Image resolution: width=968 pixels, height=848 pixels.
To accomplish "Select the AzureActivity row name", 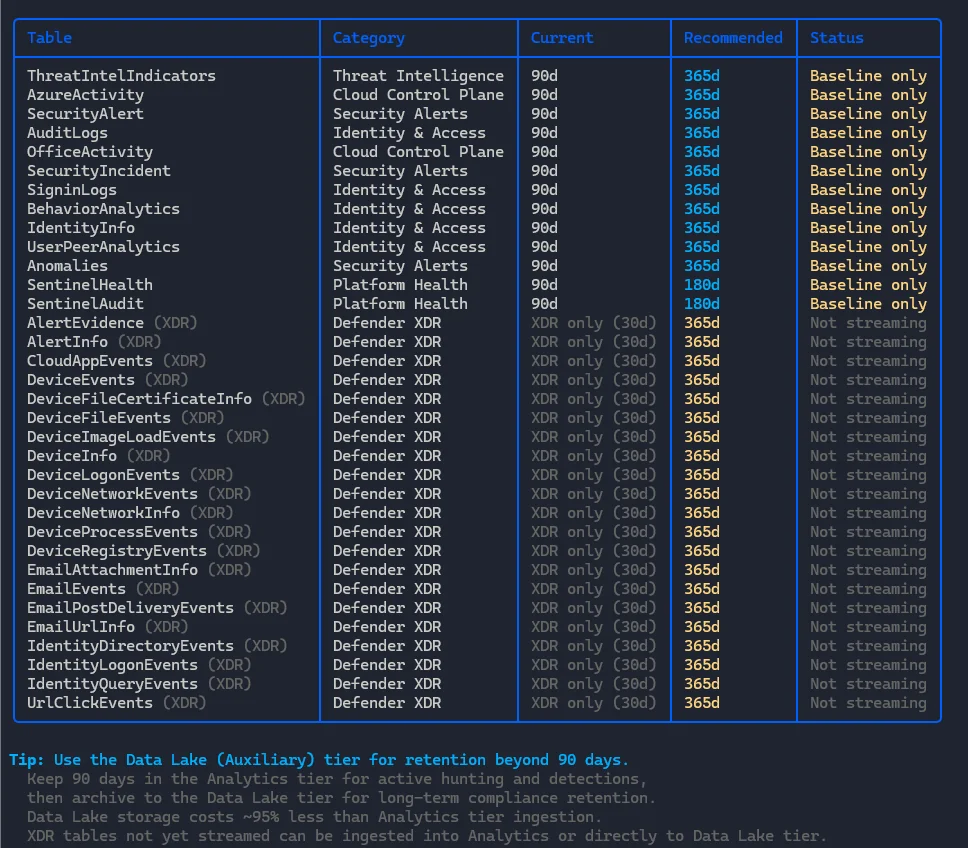I will [85, 95].
